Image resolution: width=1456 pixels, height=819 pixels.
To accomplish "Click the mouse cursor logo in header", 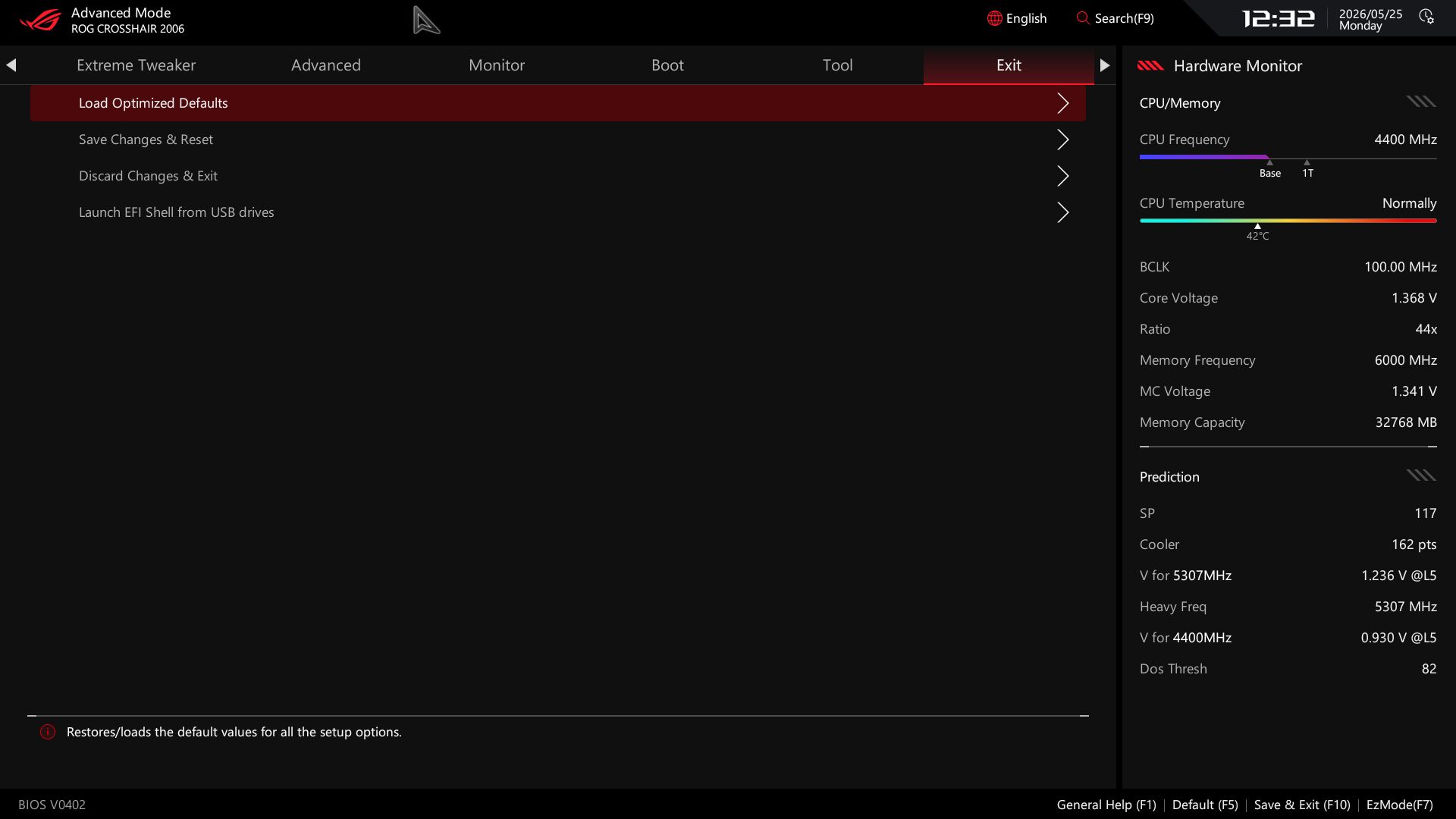I will pyautogui.click(x=426, y=20).
